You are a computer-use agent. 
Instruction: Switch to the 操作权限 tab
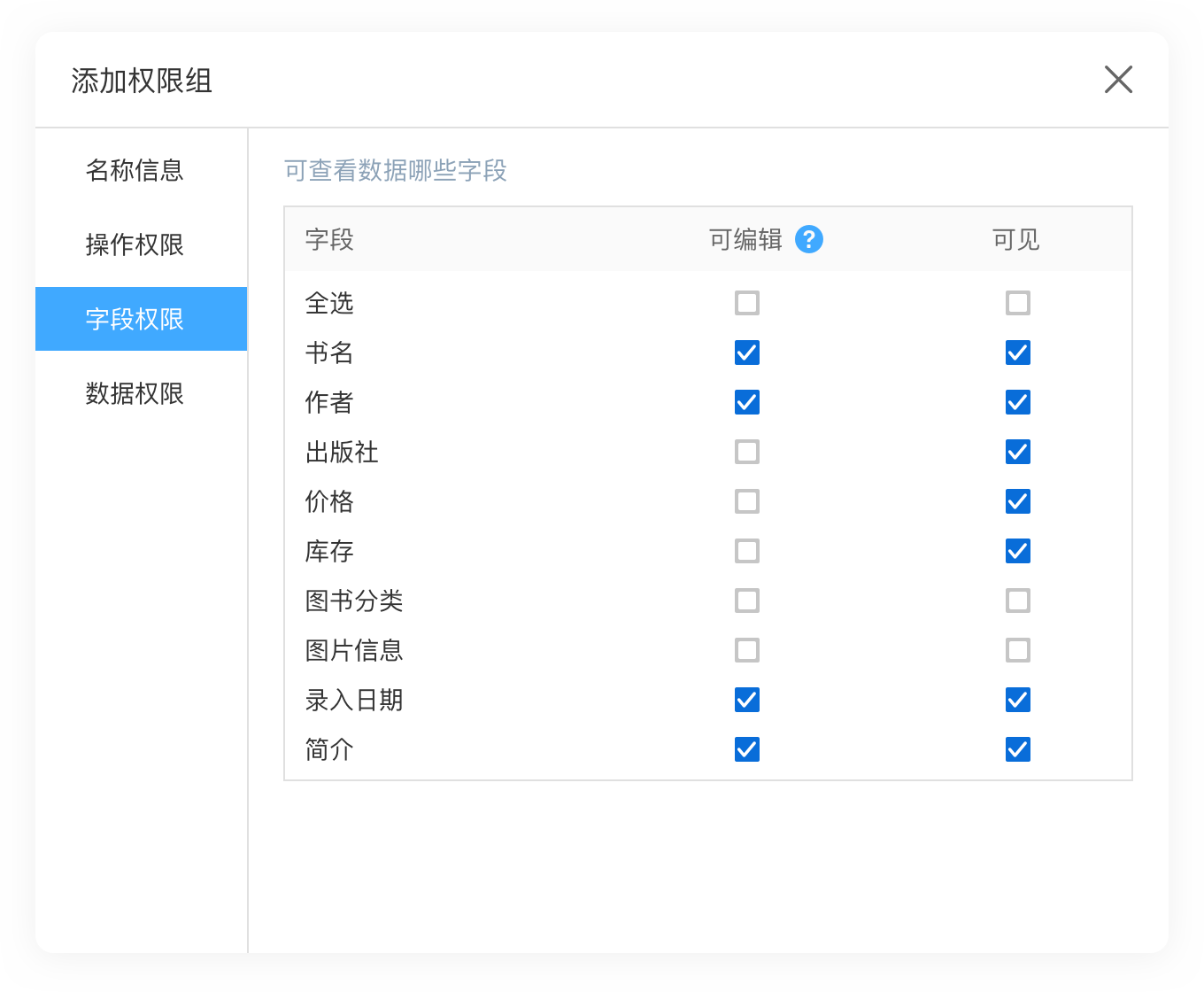click(x=135, y=245)
